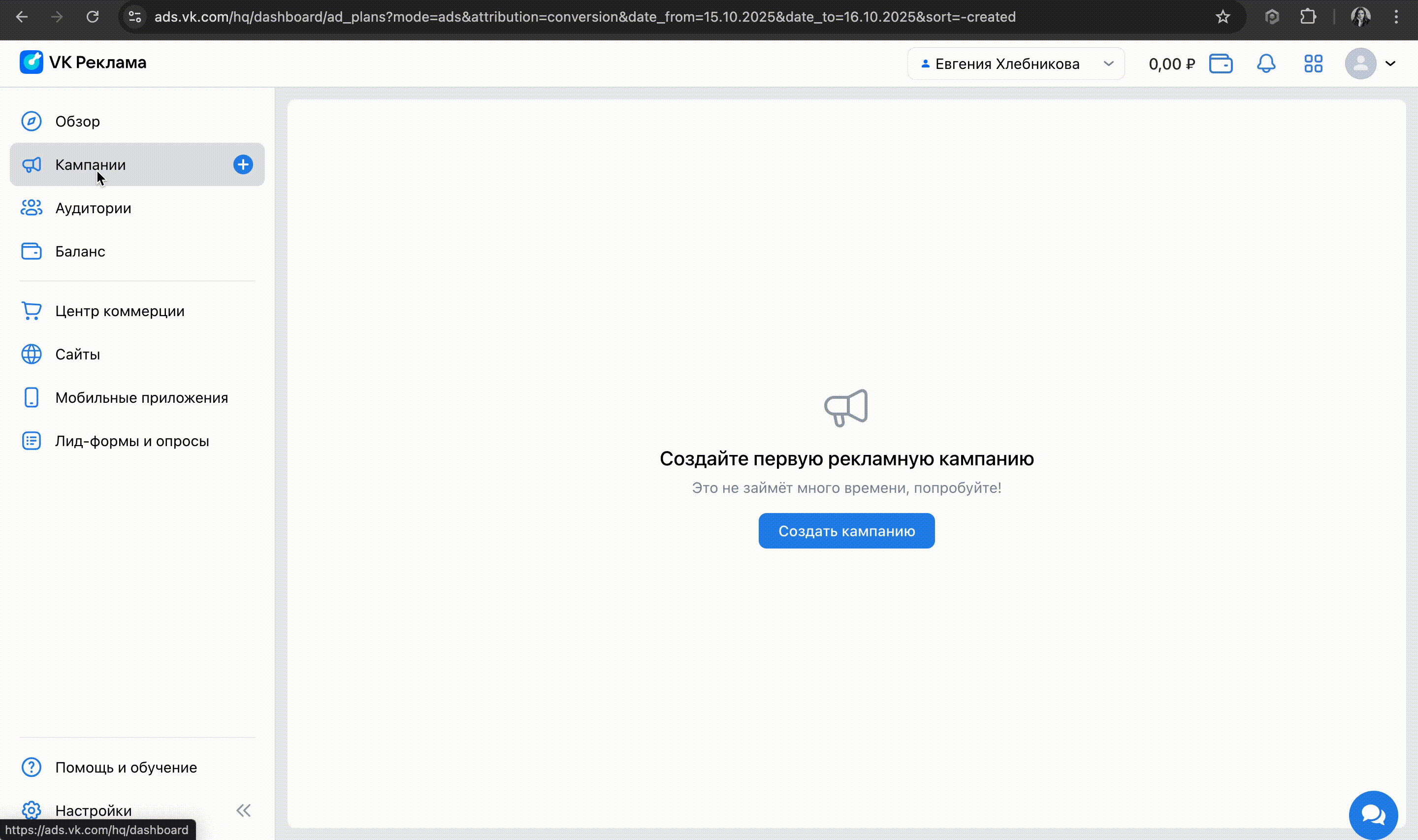The width and height of the screenshot is (1418, 840).
Task: Click the plus icon next to Кампании
Action: [243, 165]
